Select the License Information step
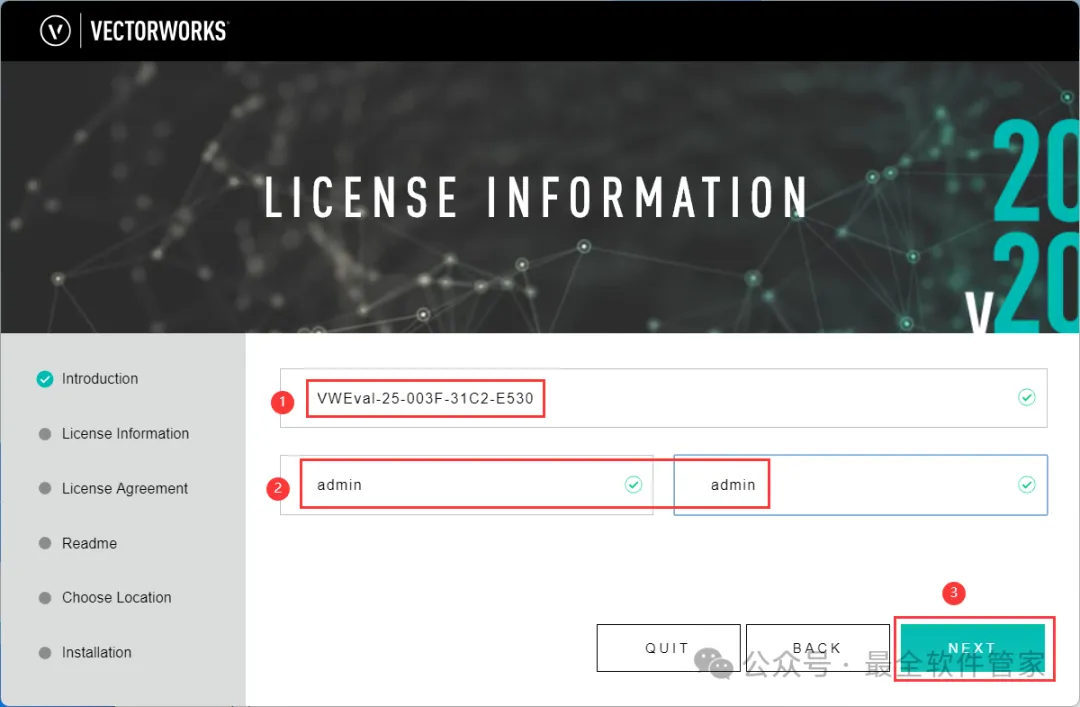 (114, 433)
